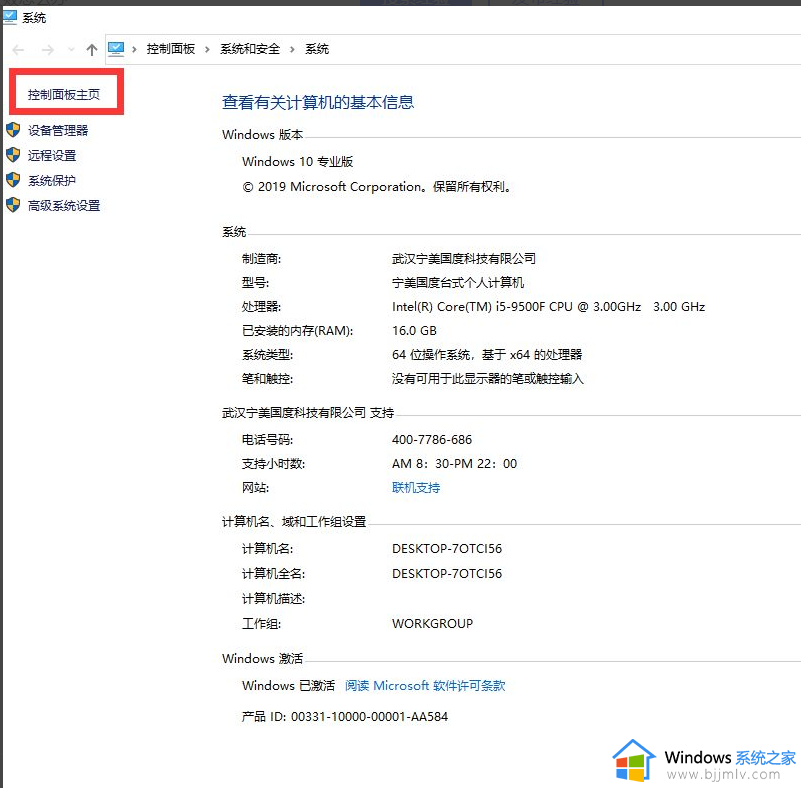The width and height of the screenshot is (801, 788).
Task: Open 系统保护
Action: pos(52,180)
